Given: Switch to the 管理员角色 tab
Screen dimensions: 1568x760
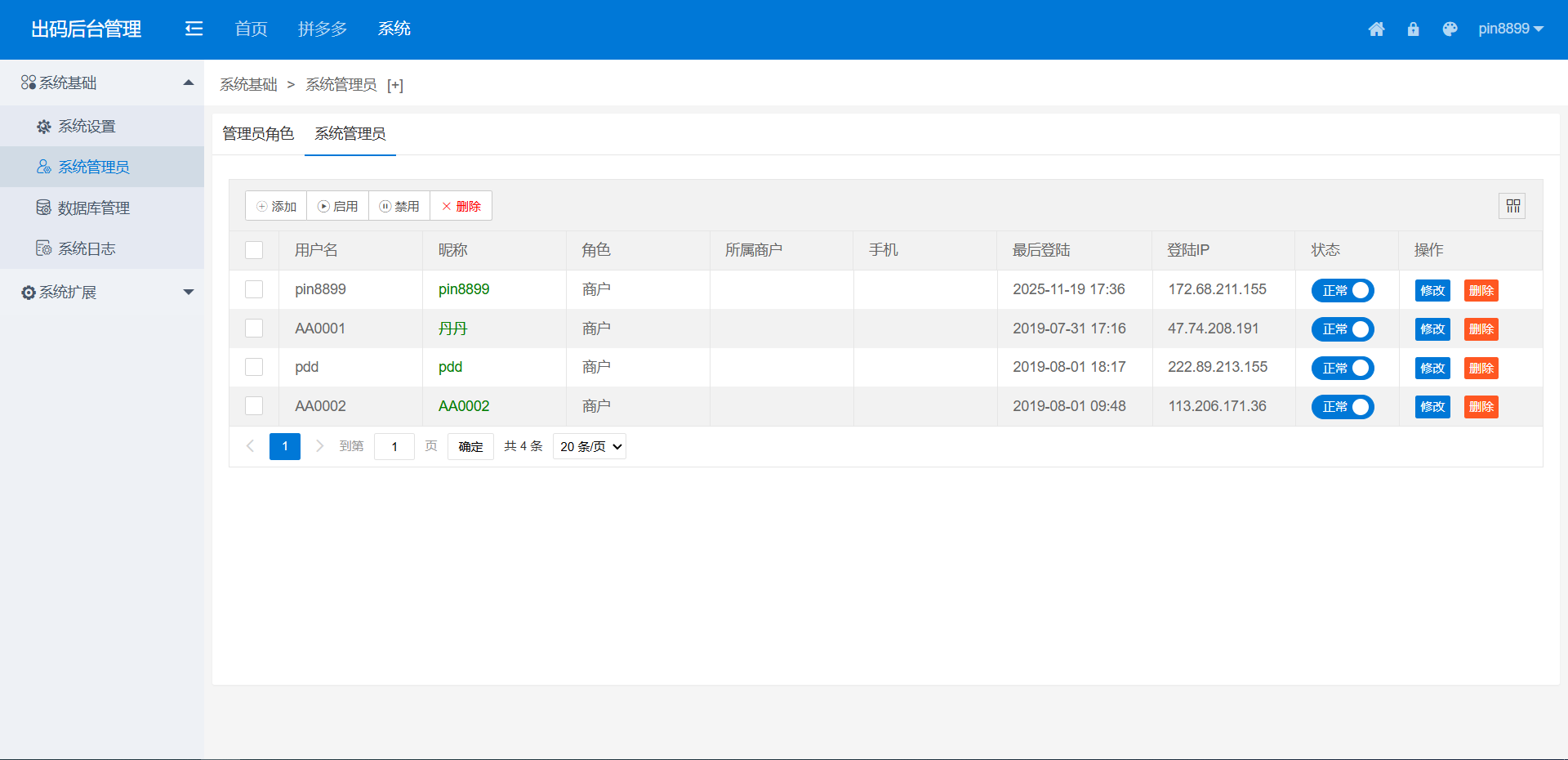Looking at the screenshot, I should click(x=258, y=134).
